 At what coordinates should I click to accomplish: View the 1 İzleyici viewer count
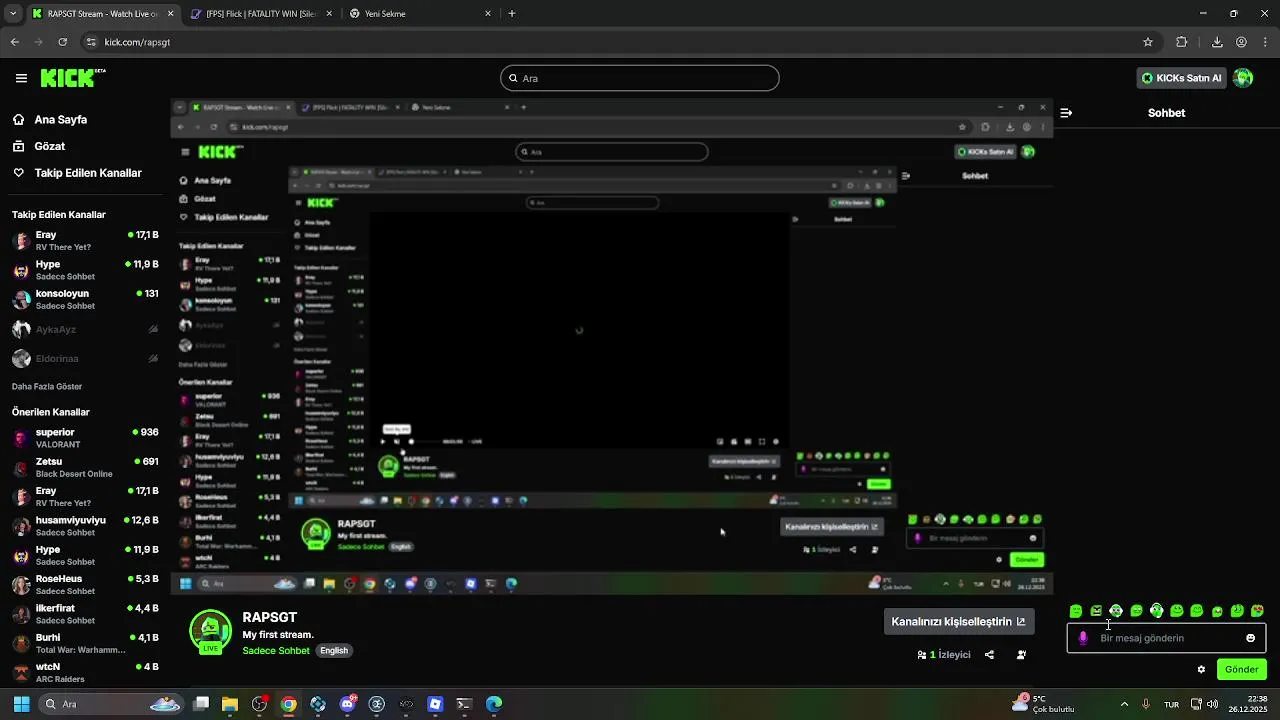click(944, 655)
